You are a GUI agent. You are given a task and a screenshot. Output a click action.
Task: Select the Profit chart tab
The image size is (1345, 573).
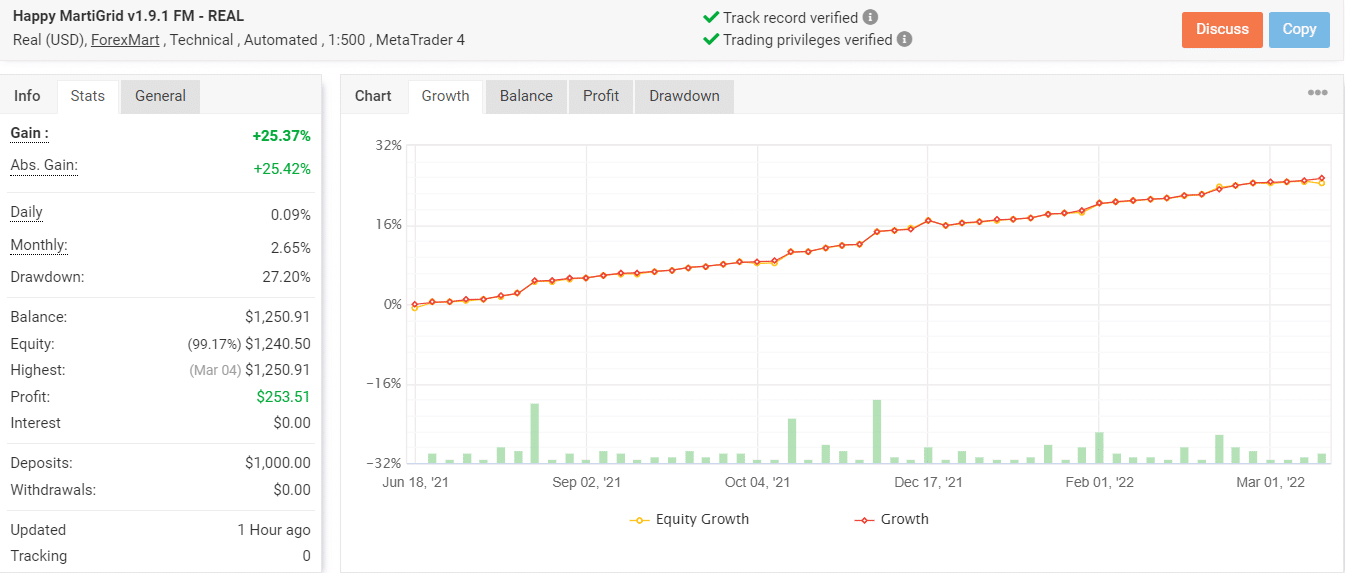point(601,96)
